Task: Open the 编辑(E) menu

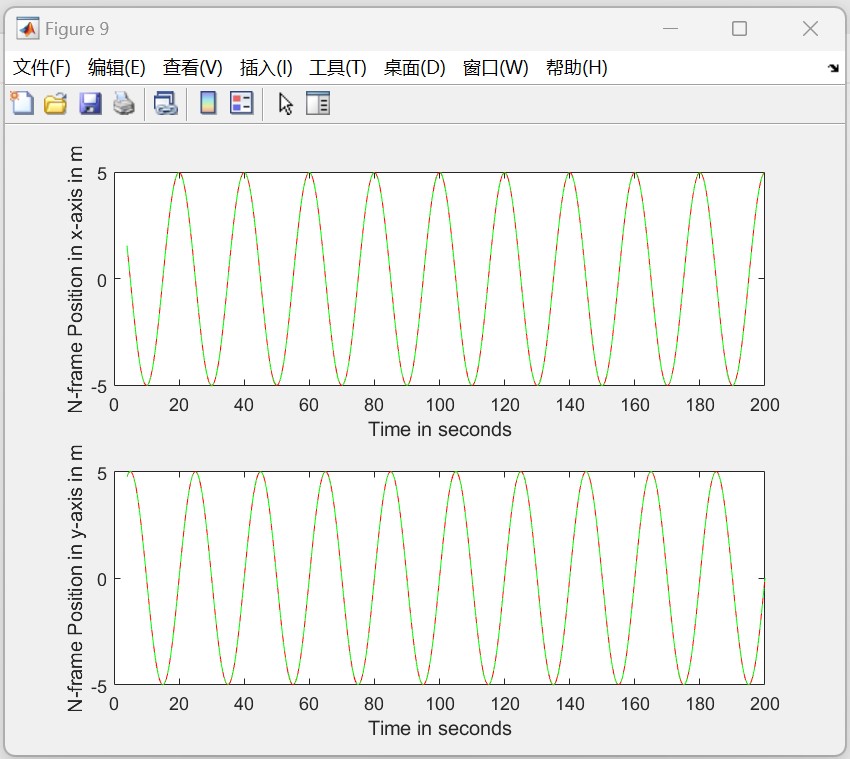Action: 117,68
